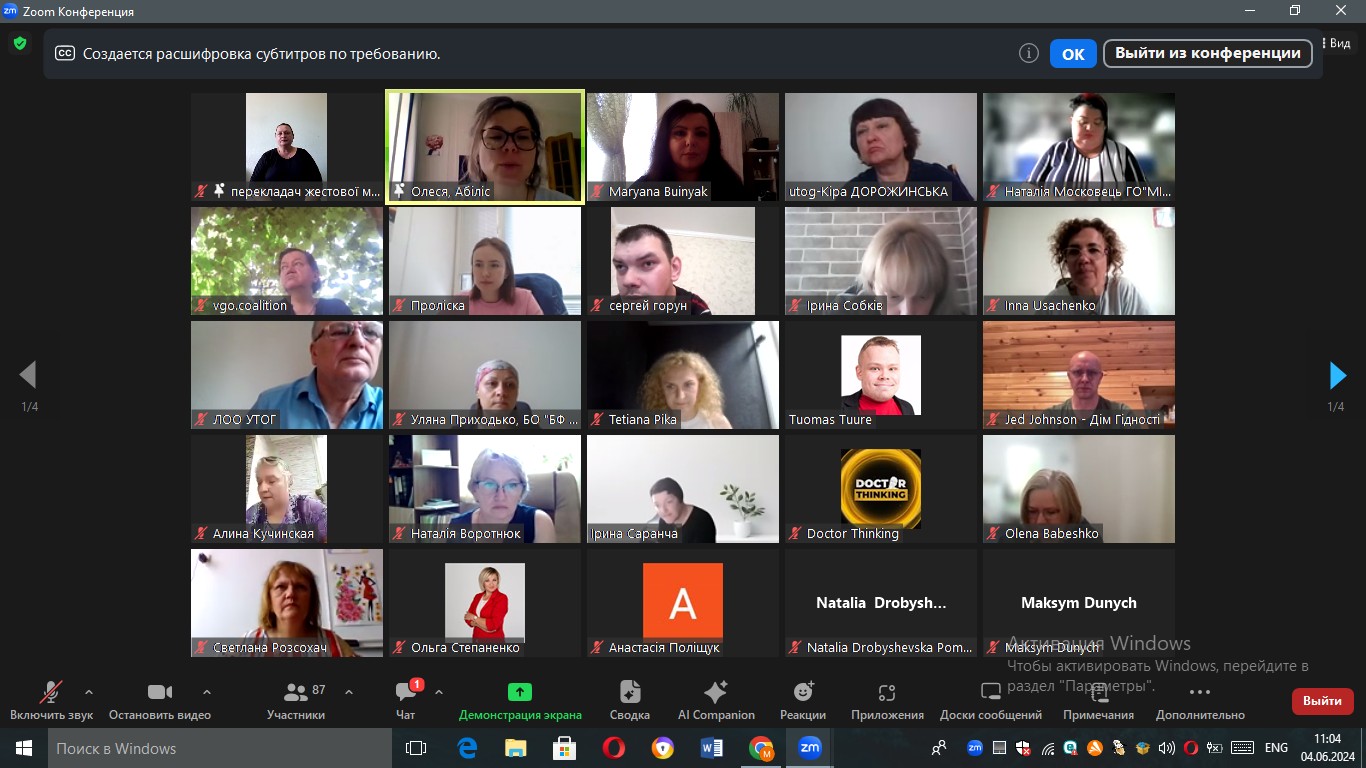This screenshot has height=768, width=1366.
Task: Expand audio options arrow next to microphone
Action: pyautogui.click(x=89, y=692)
